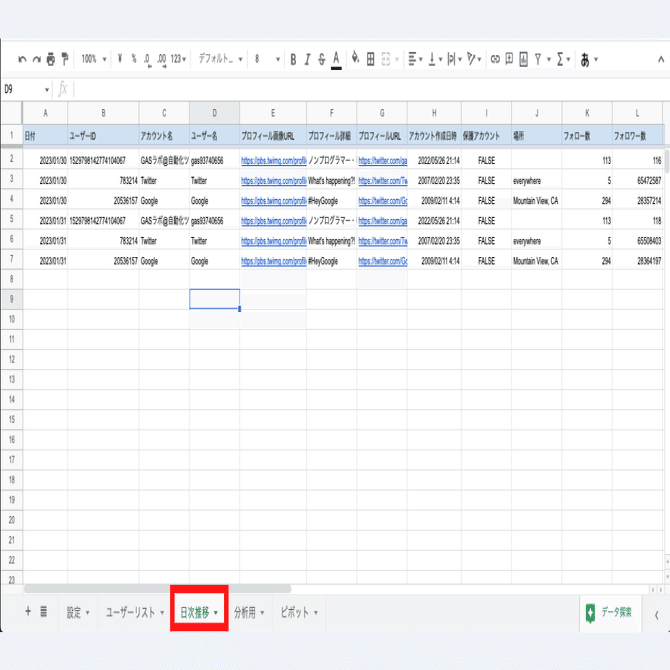Open vertical align dropdown
Viewport: 670px width, 670px height.
[x=435, y=59]
